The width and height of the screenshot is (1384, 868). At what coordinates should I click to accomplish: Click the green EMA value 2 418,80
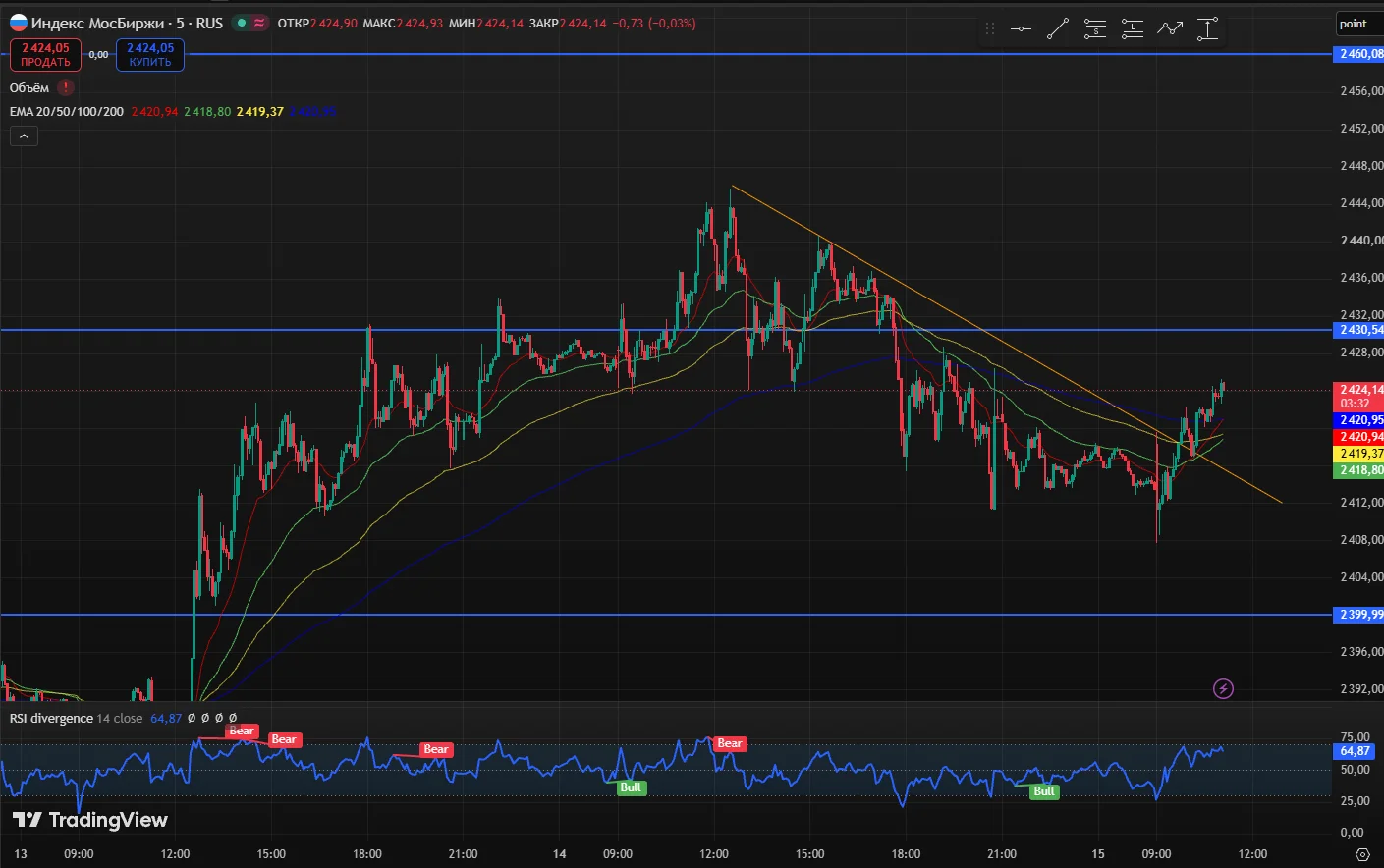pyautogui.click(x=207, y=111)
